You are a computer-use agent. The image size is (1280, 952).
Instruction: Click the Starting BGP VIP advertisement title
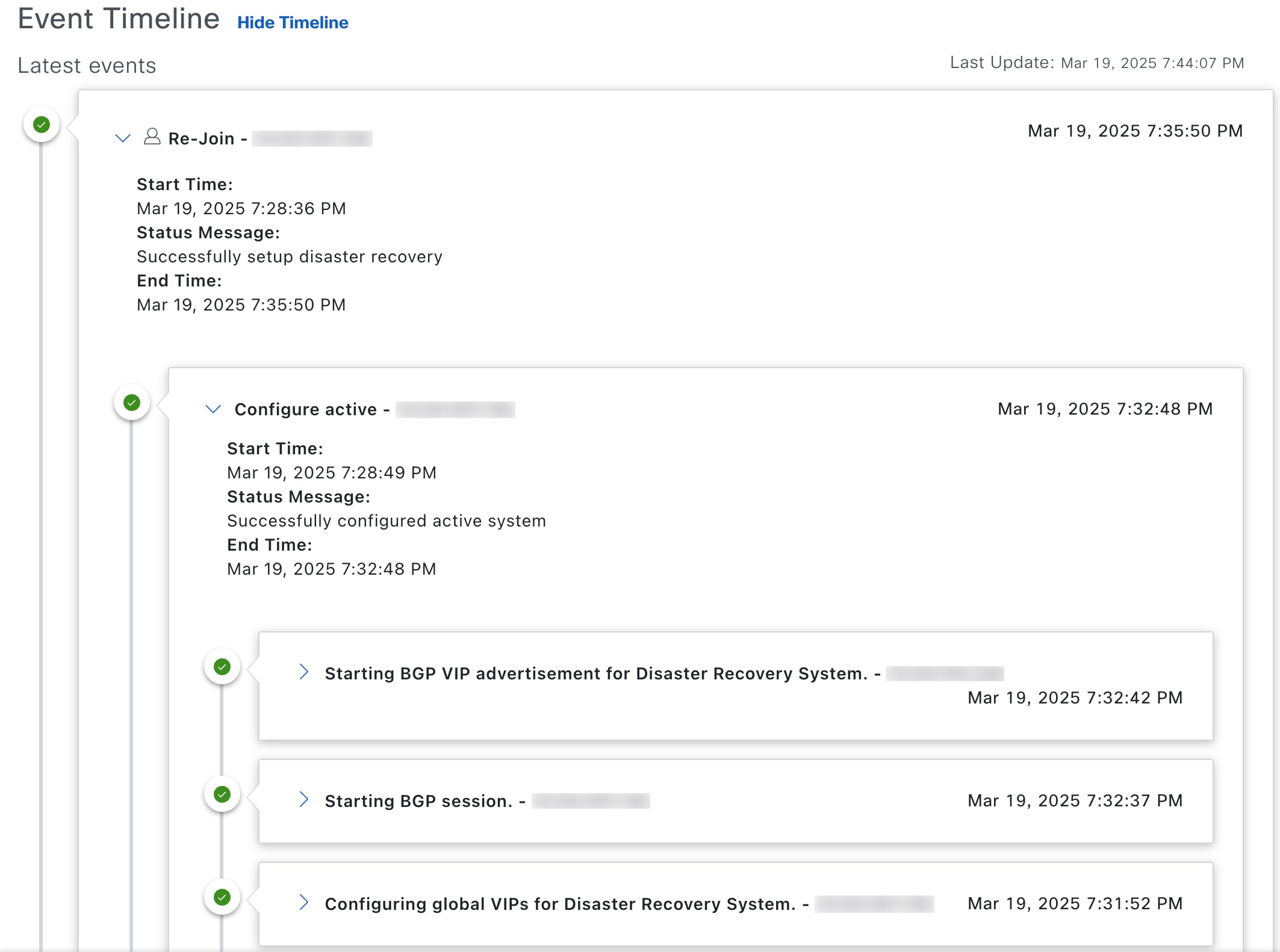pyautogui.click(x=596, y=674)
